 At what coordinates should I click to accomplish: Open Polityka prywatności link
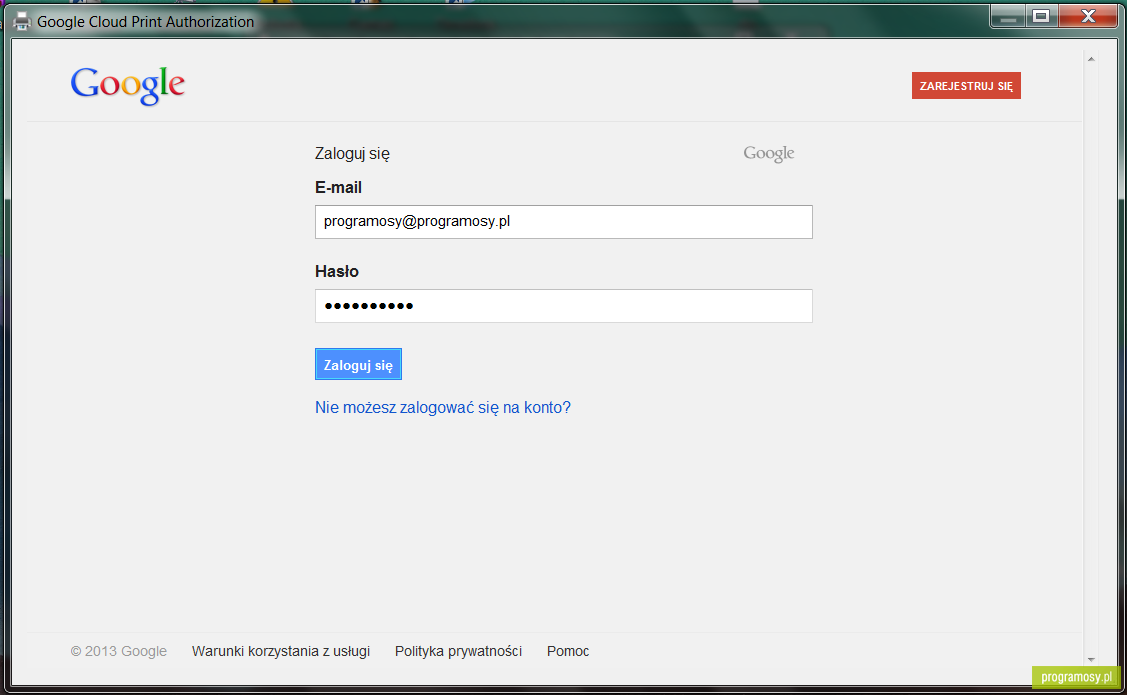(459, 651)
